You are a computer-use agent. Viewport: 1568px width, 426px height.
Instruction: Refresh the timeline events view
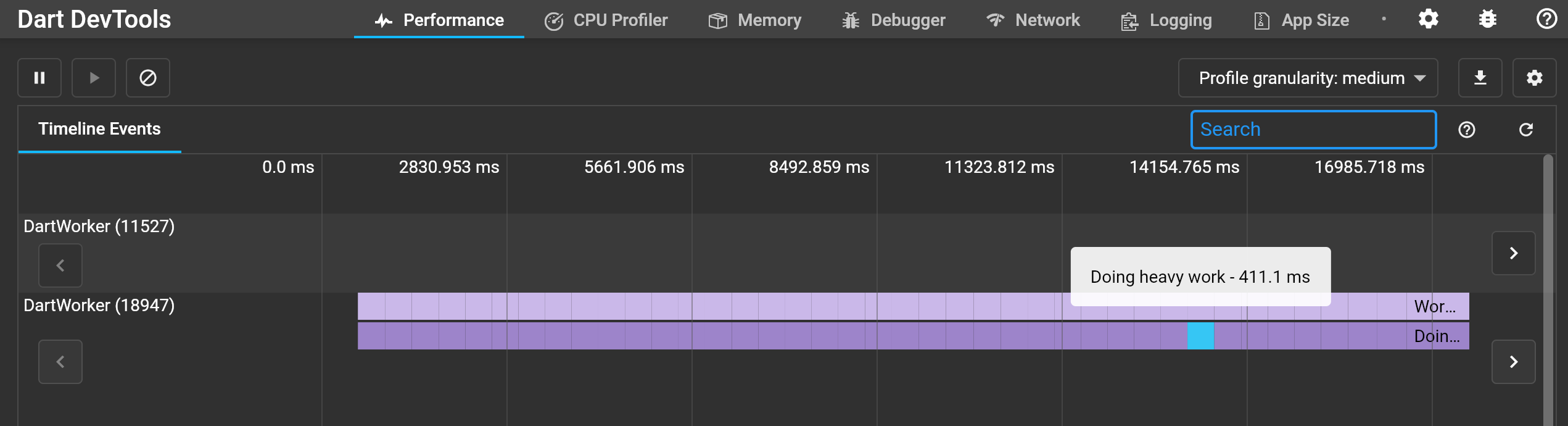tap(1526, 130)
